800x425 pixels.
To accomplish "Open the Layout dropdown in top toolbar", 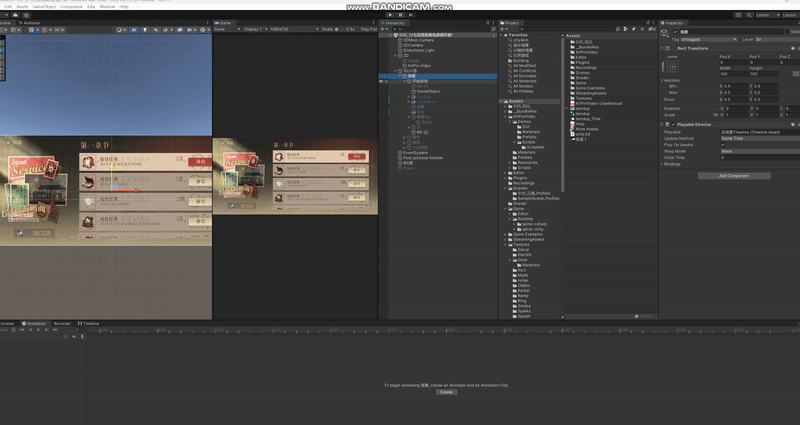I will tap(791, 15).
